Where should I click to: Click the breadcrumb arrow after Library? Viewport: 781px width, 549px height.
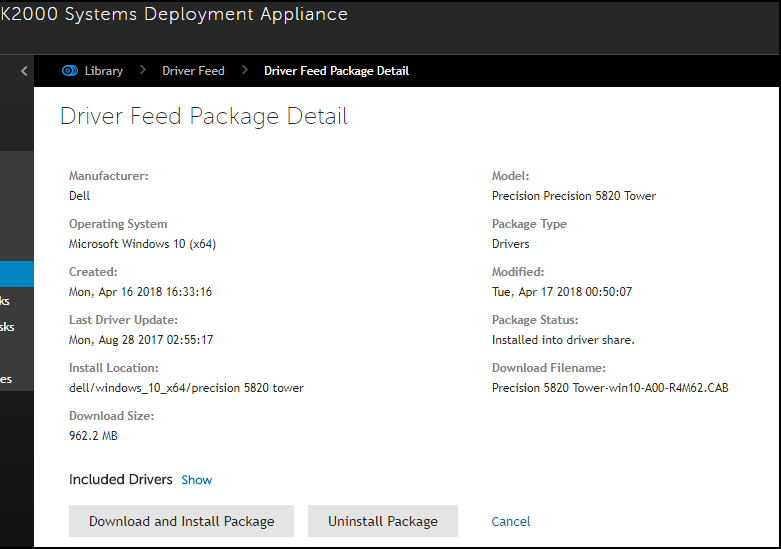tap(142, 71)
